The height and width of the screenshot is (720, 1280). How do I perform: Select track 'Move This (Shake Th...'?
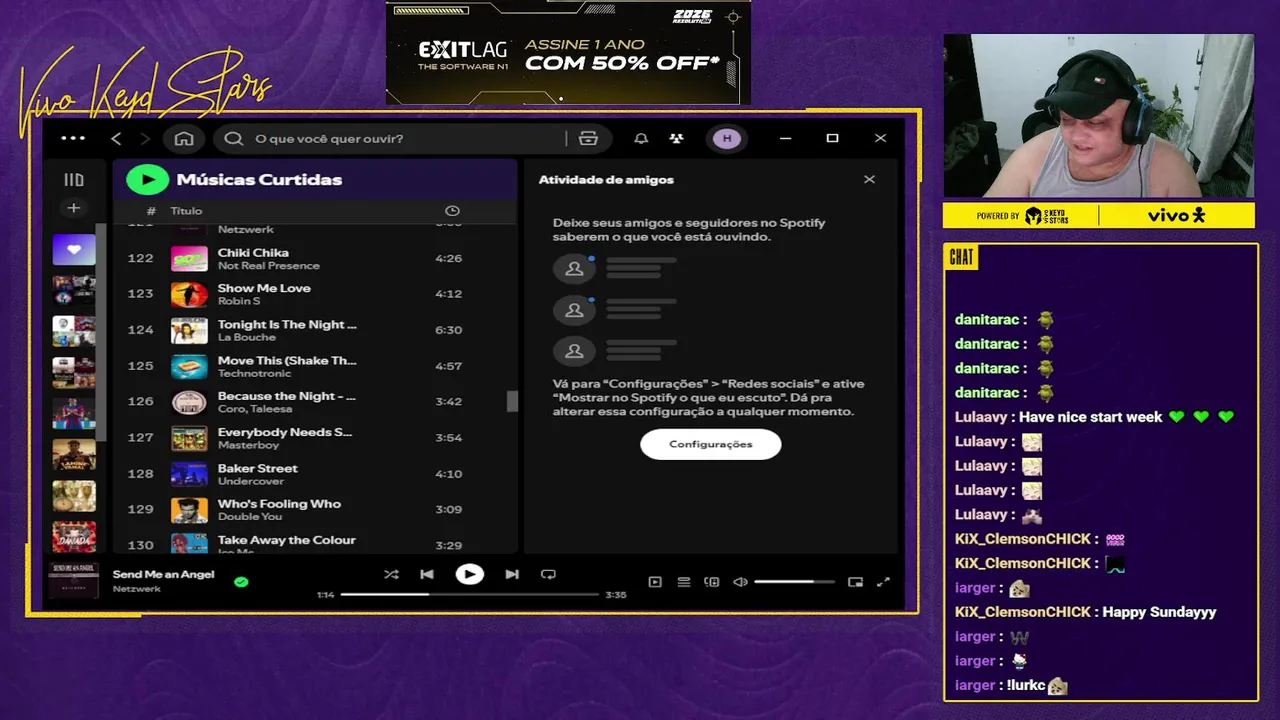pyautogui.click(x=314, y=366)
